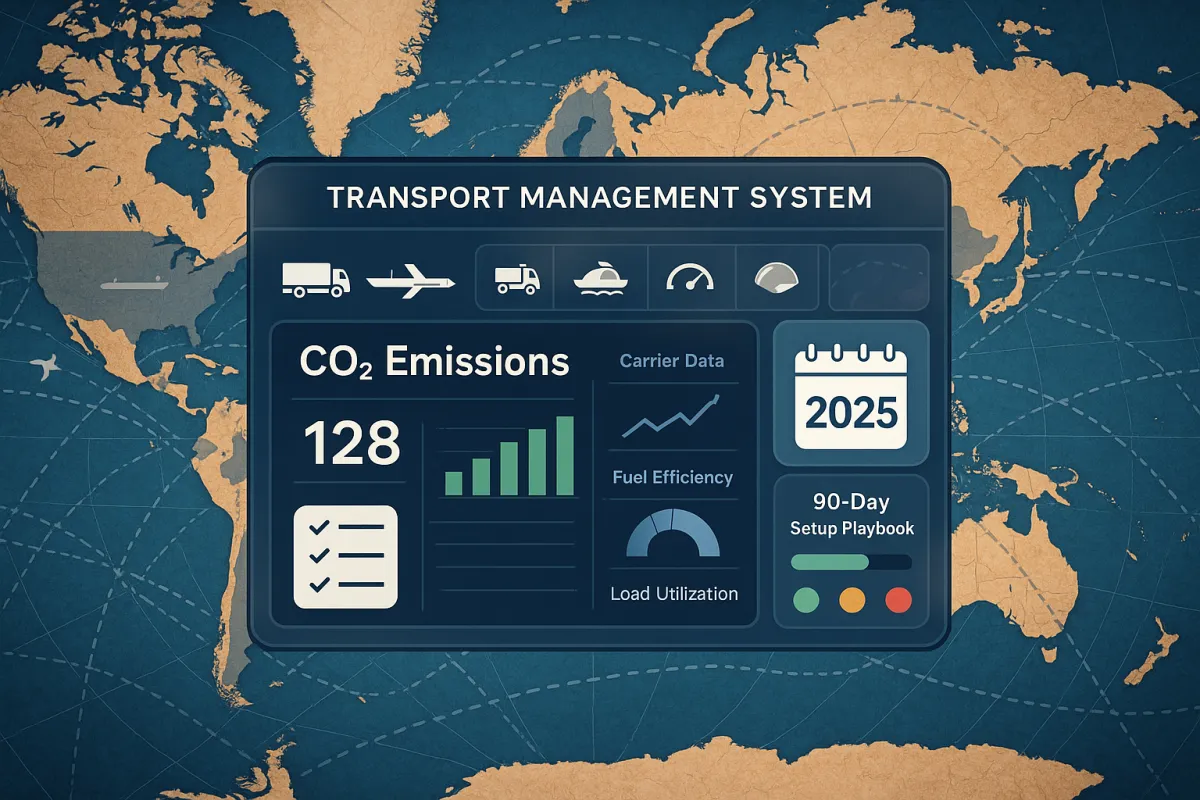The image size is (1200, 800).
Task: Expand the CO2 Emissions panel
Action: [x=433, y=362]
